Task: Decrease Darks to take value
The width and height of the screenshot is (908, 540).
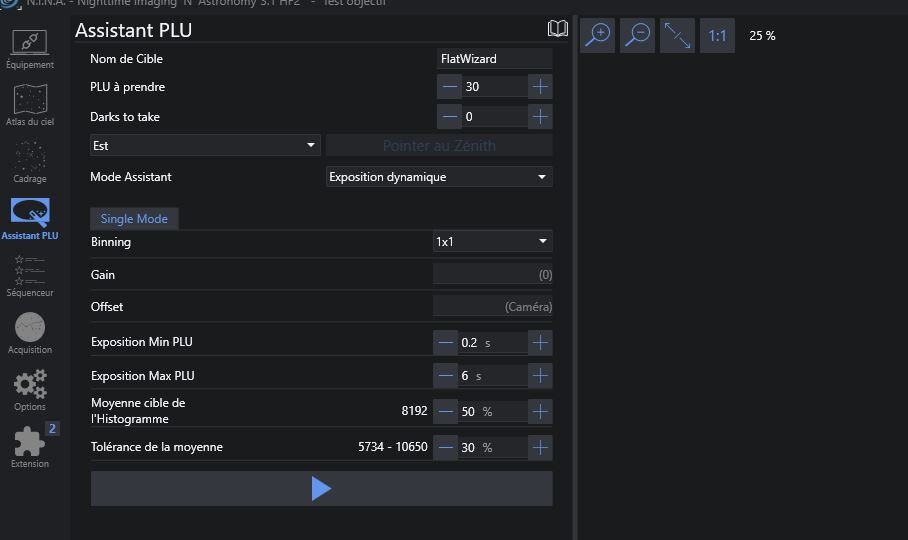Action: click(x=449, y=117)
